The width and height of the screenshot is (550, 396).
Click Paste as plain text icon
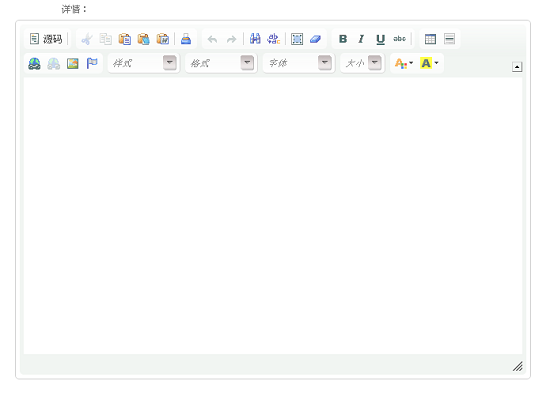point(143,39)
